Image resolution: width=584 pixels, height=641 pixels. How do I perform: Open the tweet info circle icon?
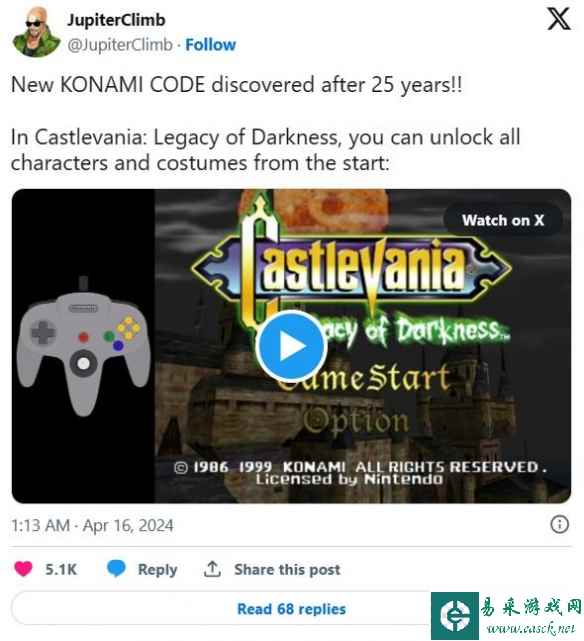click(x=559, y=524)
